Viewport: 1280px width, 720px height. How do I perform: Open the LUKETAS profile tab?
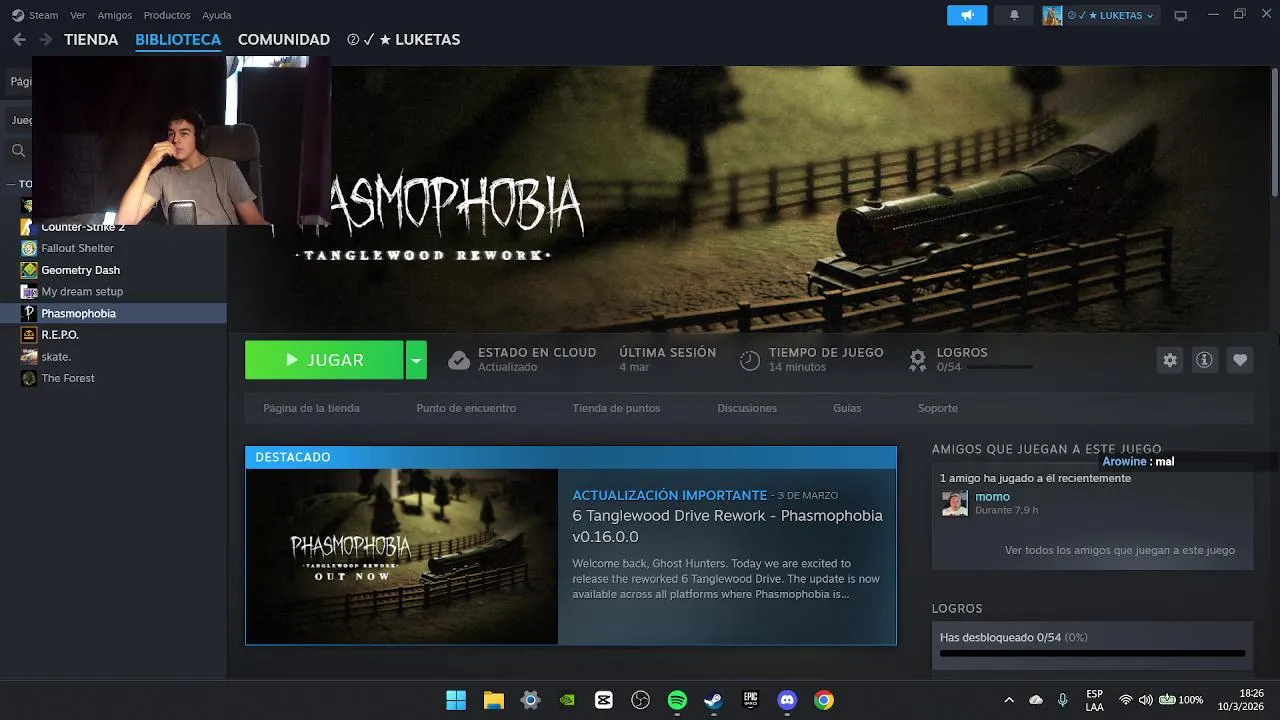pyautogui.click(x=404, y=40)
